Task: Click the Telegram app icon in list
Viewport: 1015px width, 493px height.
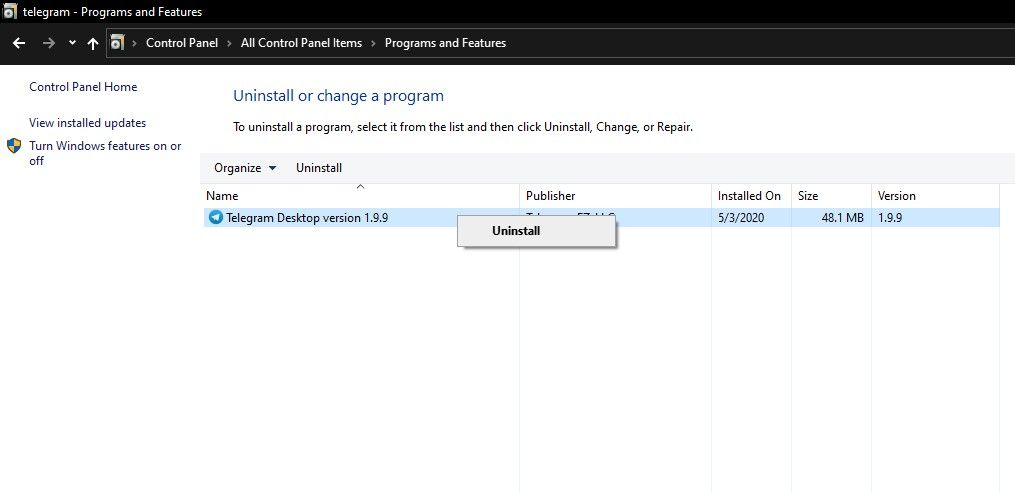Action: [x=216, y=217]
